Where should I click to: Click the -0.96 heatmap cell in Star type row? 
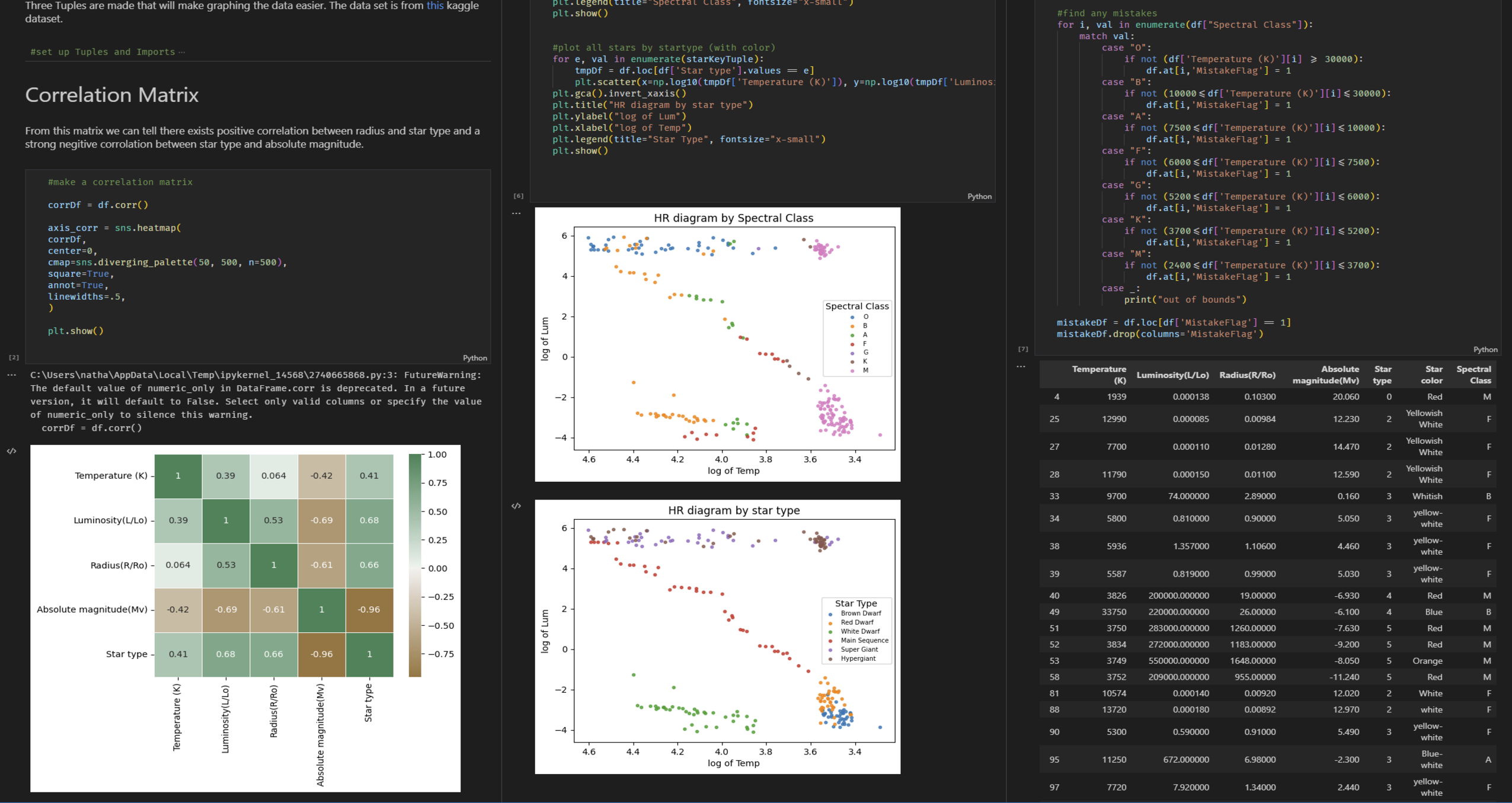coord(321,654)
